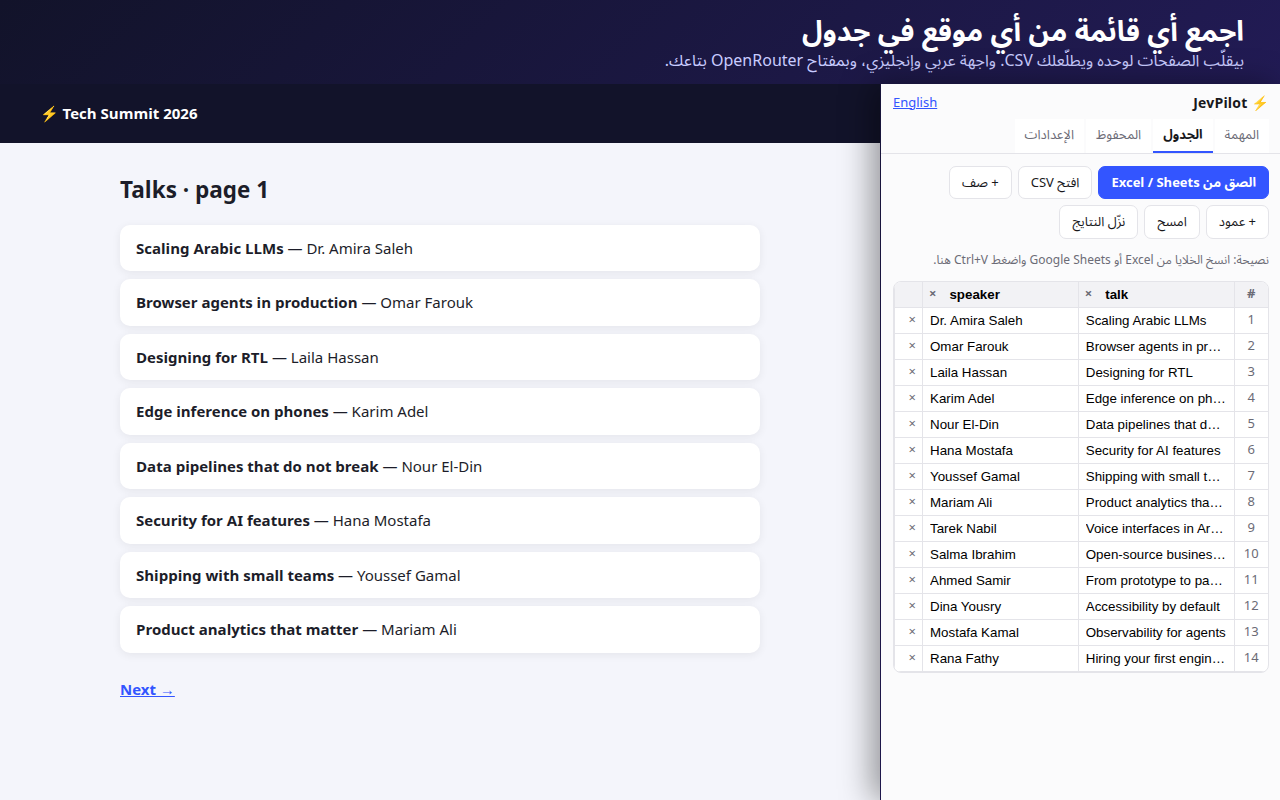
Task: Click the امسح clear button
Action: click(1172, 222)
